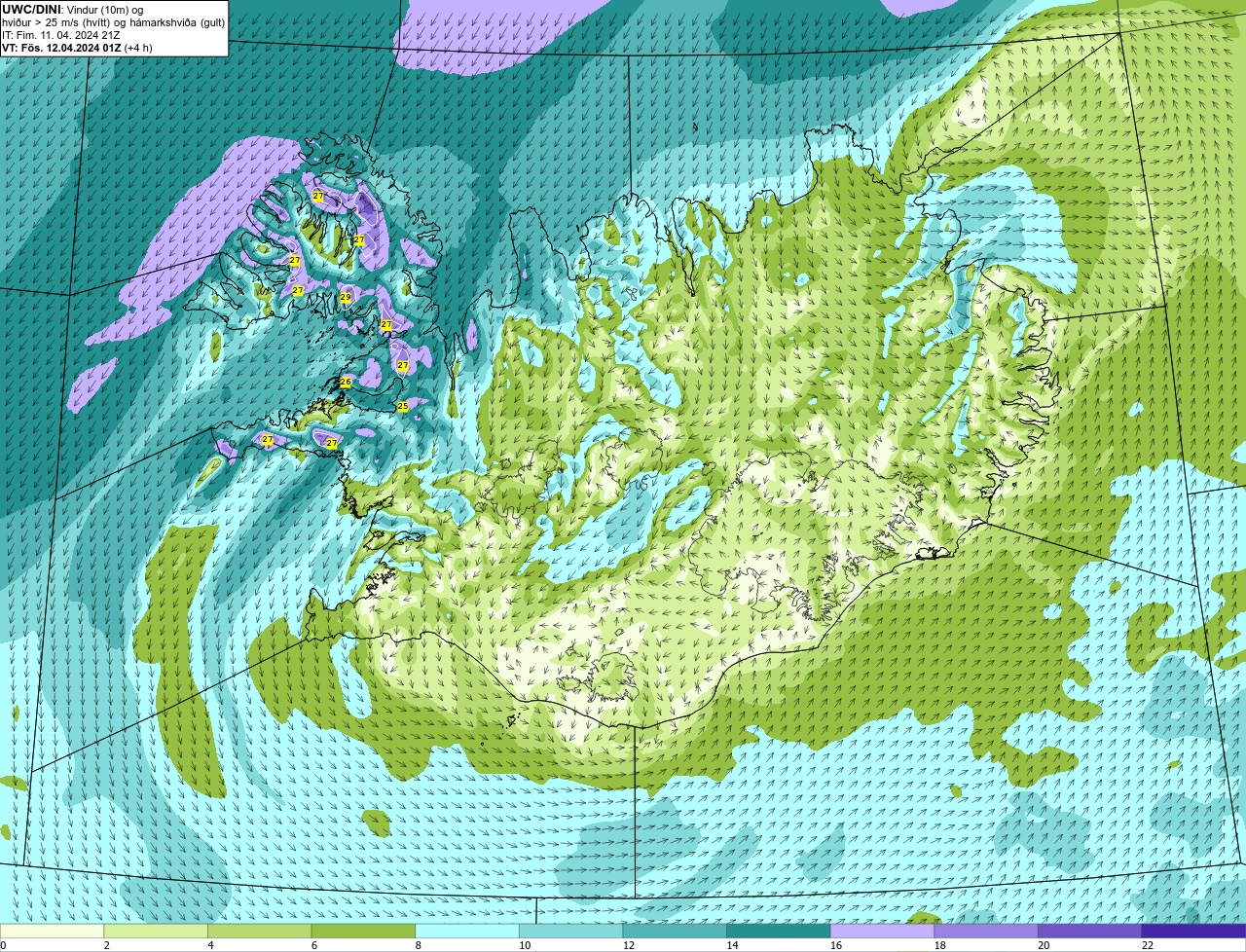Viewport: 1246px width, 952px height.
Task: Click the legend scale value 10
Action: tap(525, 945)
